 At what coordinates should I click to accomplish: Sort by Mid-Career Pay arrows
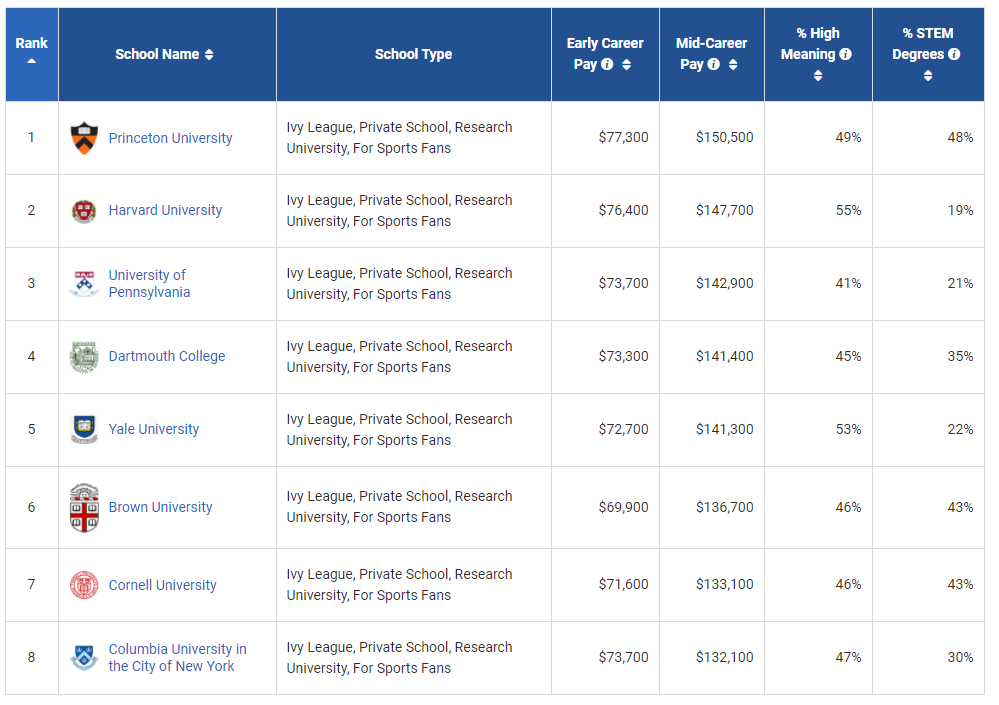(x=733, y=65)
